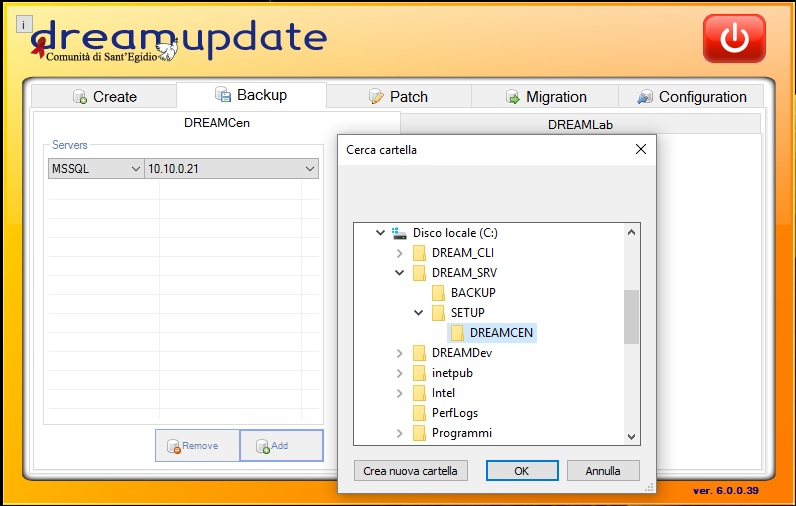The image size is (796, 506).
Task: Click the 'ver. 6.0.0.39' version text
Action: [725, 491]
